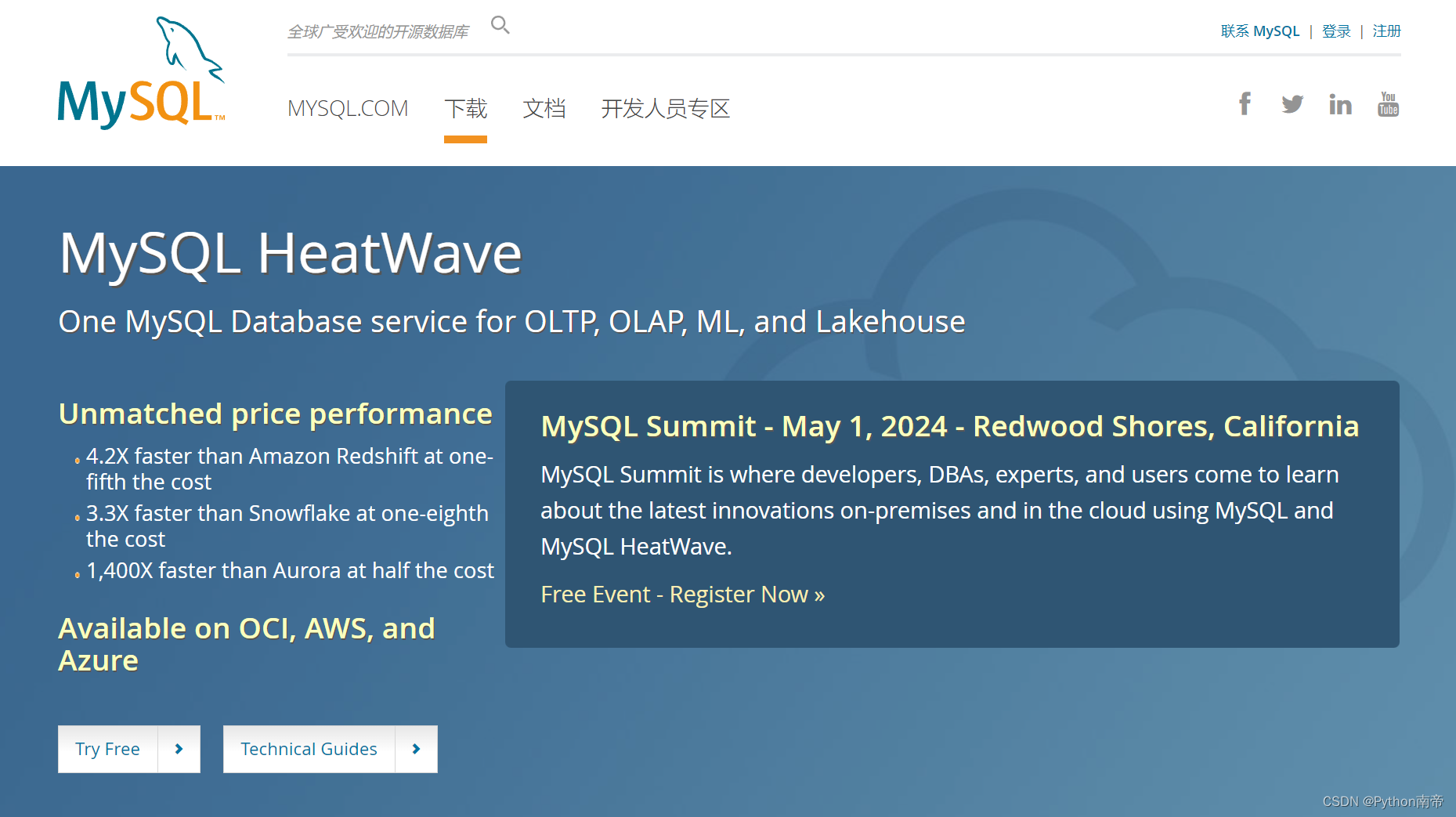Screen dimensions: 1456x817
Task: Click the MySQL Summit headline
Action: click(950, 426)
